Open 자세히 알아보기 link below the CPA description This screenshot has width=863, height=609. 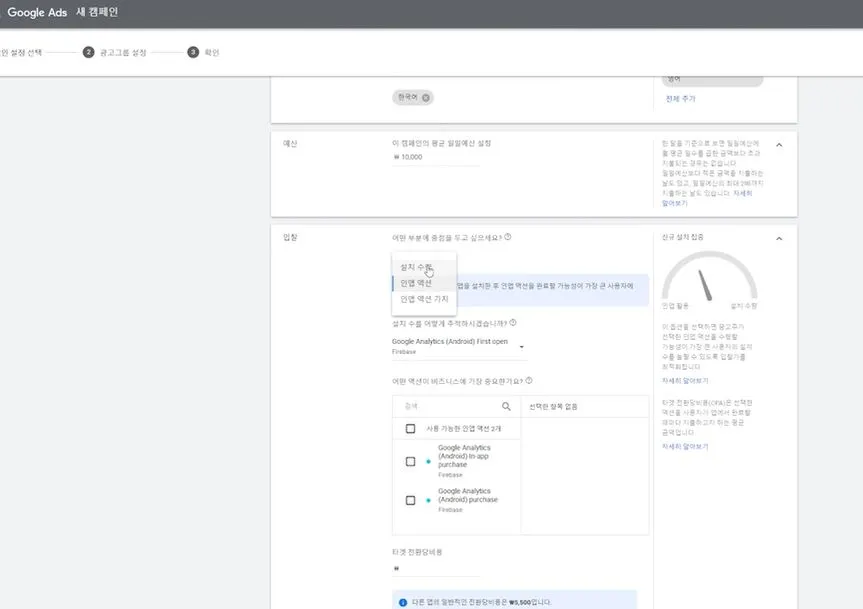click(x=685, y=447)
